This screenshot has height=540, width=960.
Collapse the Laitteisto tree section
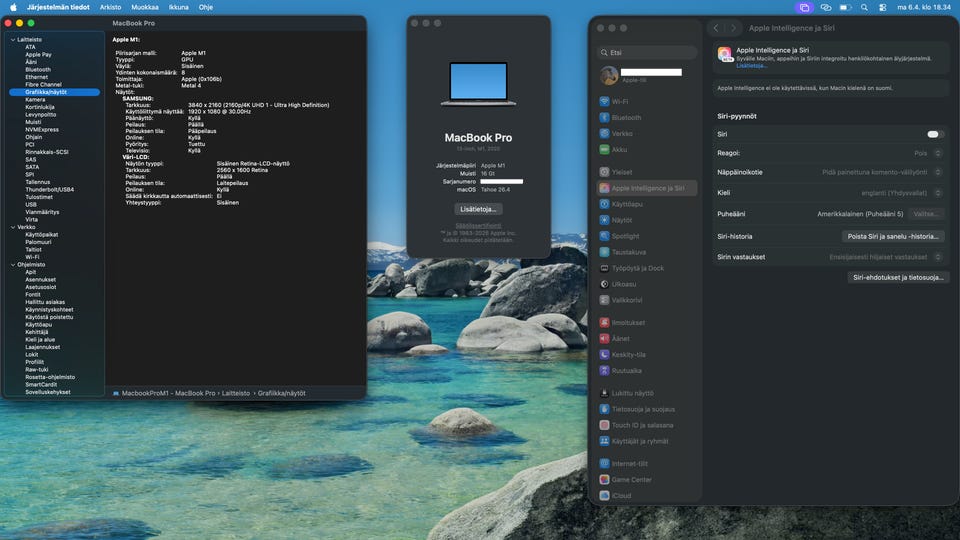(x=13, y=40)
